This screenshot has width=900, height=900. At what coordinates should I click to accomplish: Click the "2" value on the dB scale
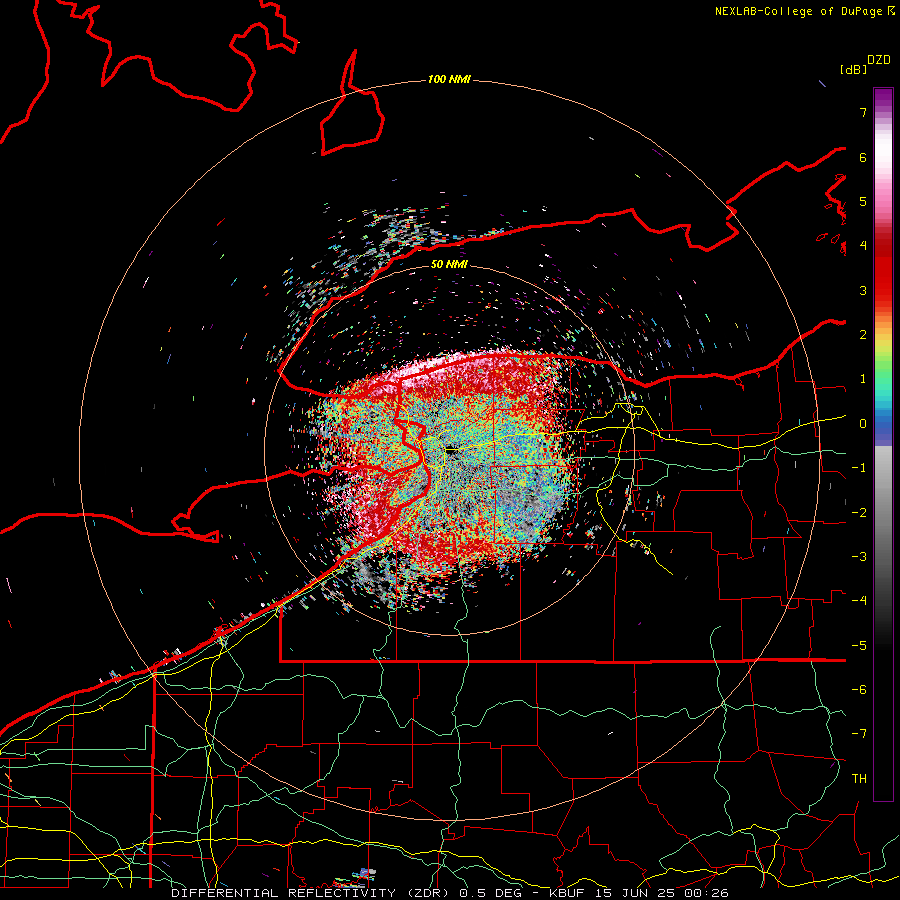[863, 335]
